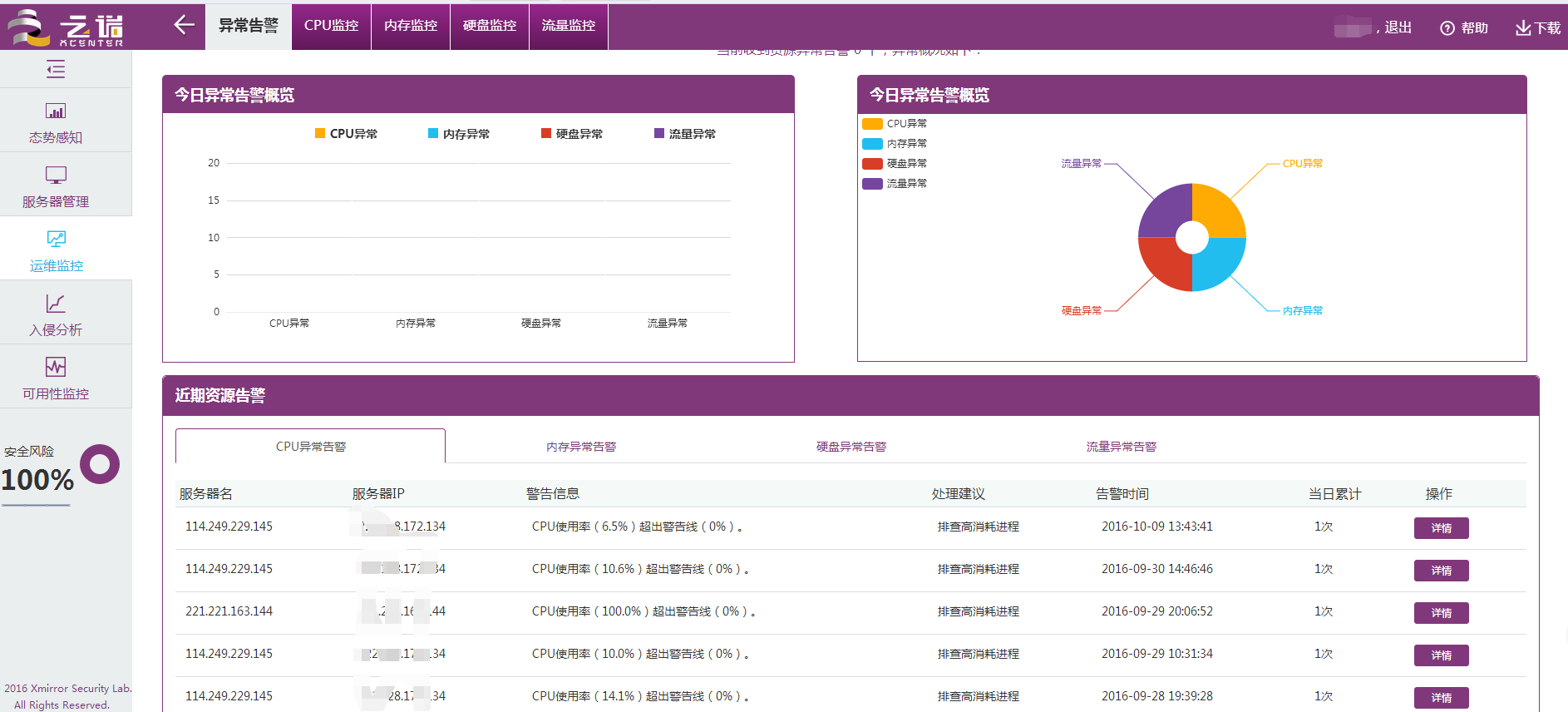Viewport: 1568px width, 712px height.
Task: Click 警告信息 column header
Action: click(x=553, y=494)
